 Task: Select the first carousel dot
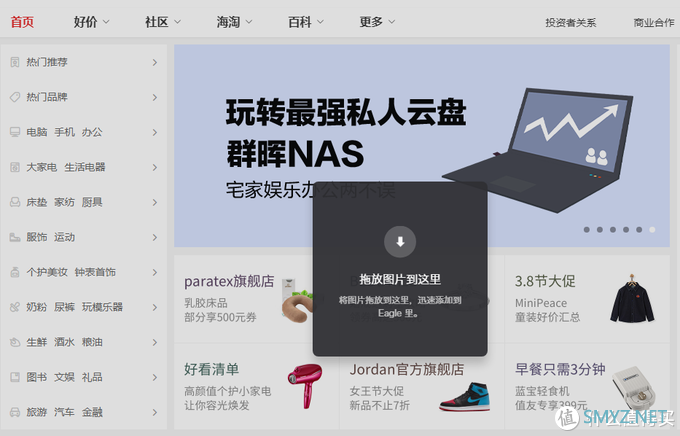pyautogui.click(x=587, y=229)
